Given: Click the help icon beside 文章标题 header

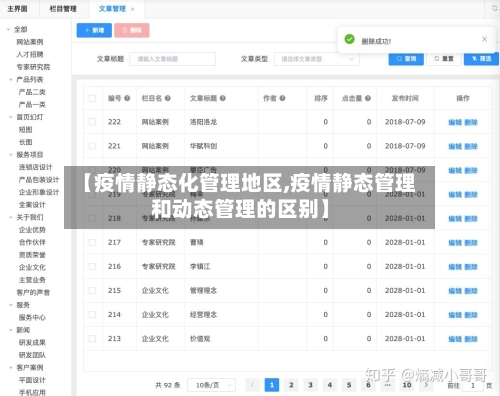Looking at the screenshot, I should coord(223,98).
